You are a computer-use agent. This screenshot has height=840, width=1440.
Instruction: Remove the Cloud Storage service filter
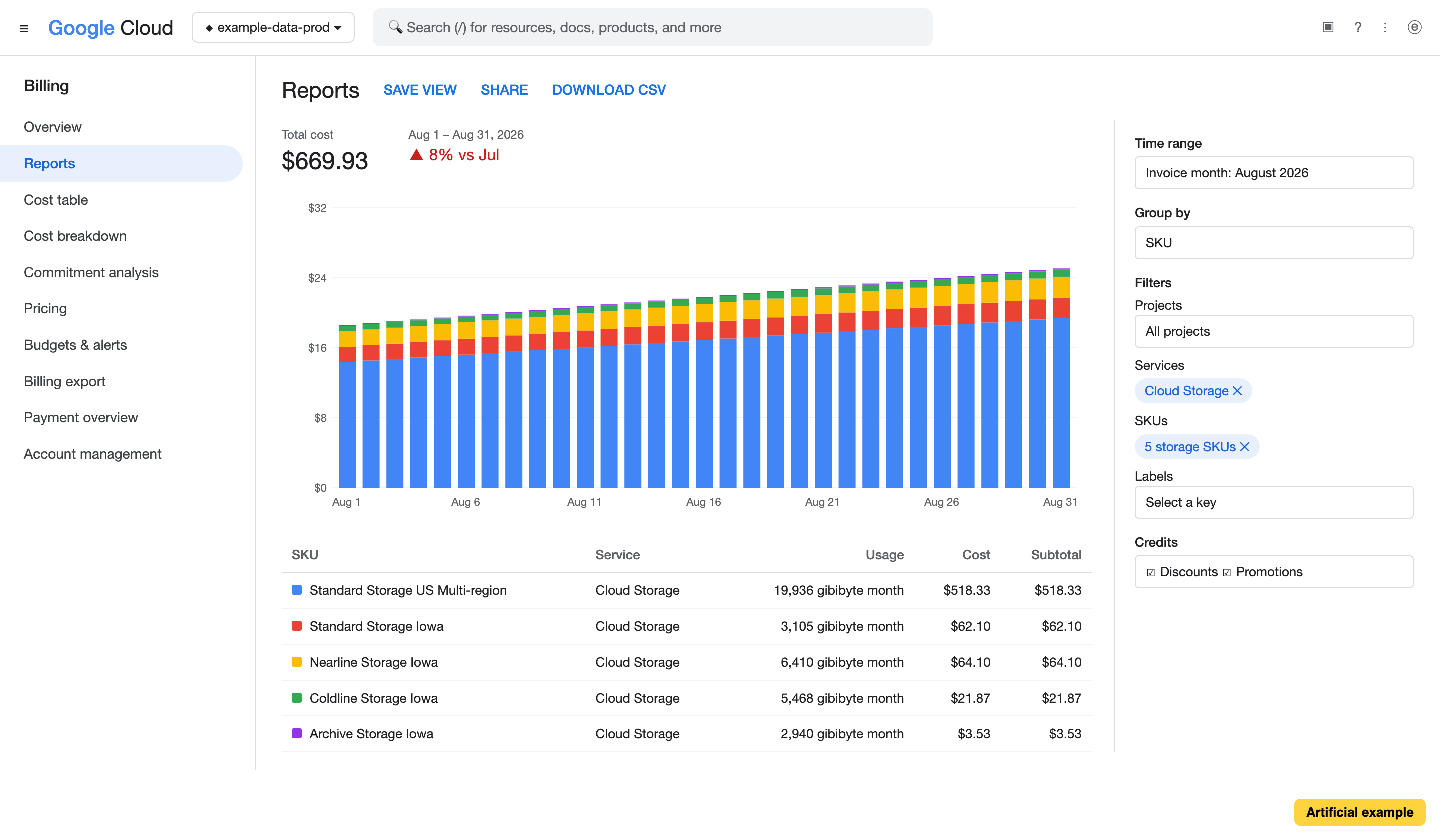(1237, 391)
